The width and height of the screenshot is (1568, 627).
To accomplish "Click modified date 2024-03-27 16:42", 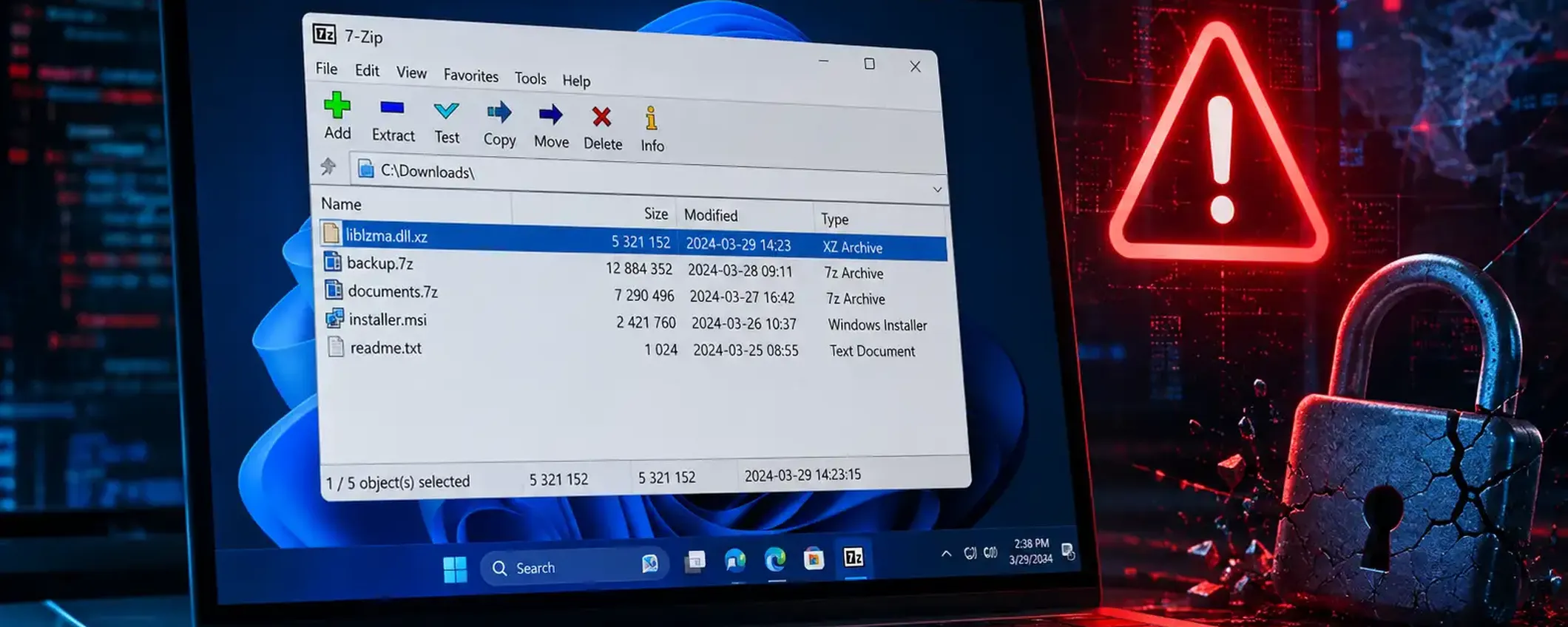I will coord(742,297).
